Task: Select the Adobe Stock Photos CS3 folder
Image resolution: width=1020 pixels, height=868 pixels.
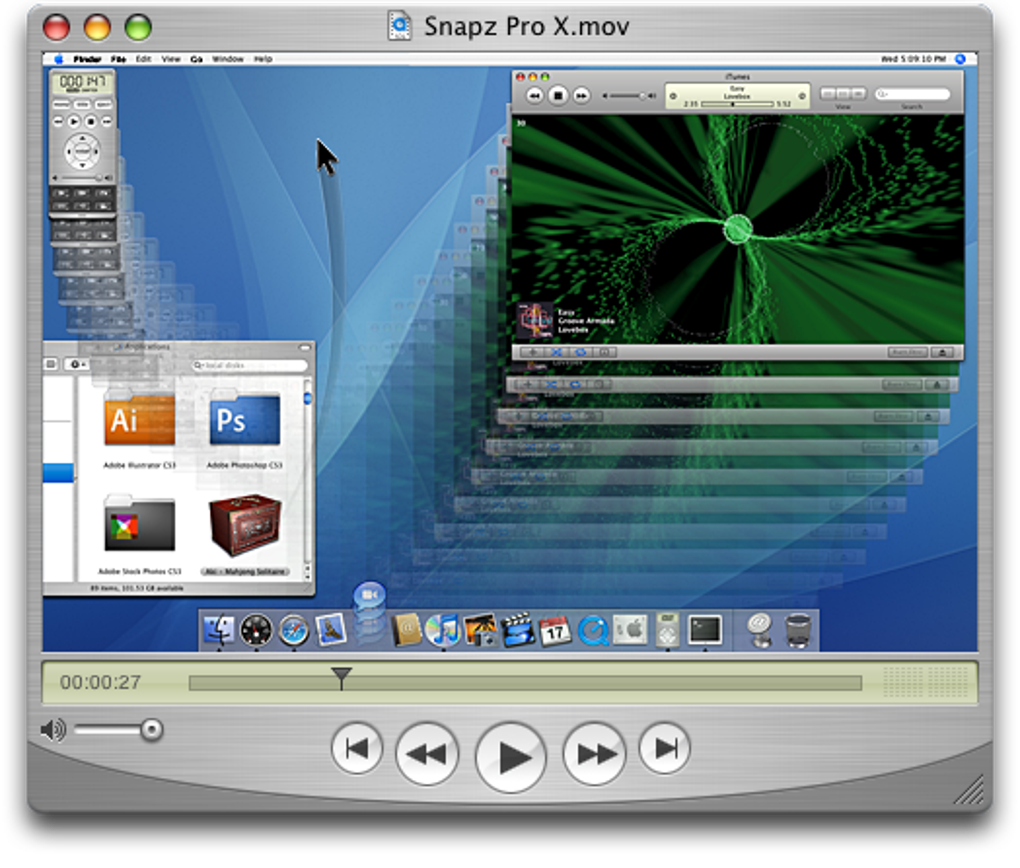Action: coord(139,523)
